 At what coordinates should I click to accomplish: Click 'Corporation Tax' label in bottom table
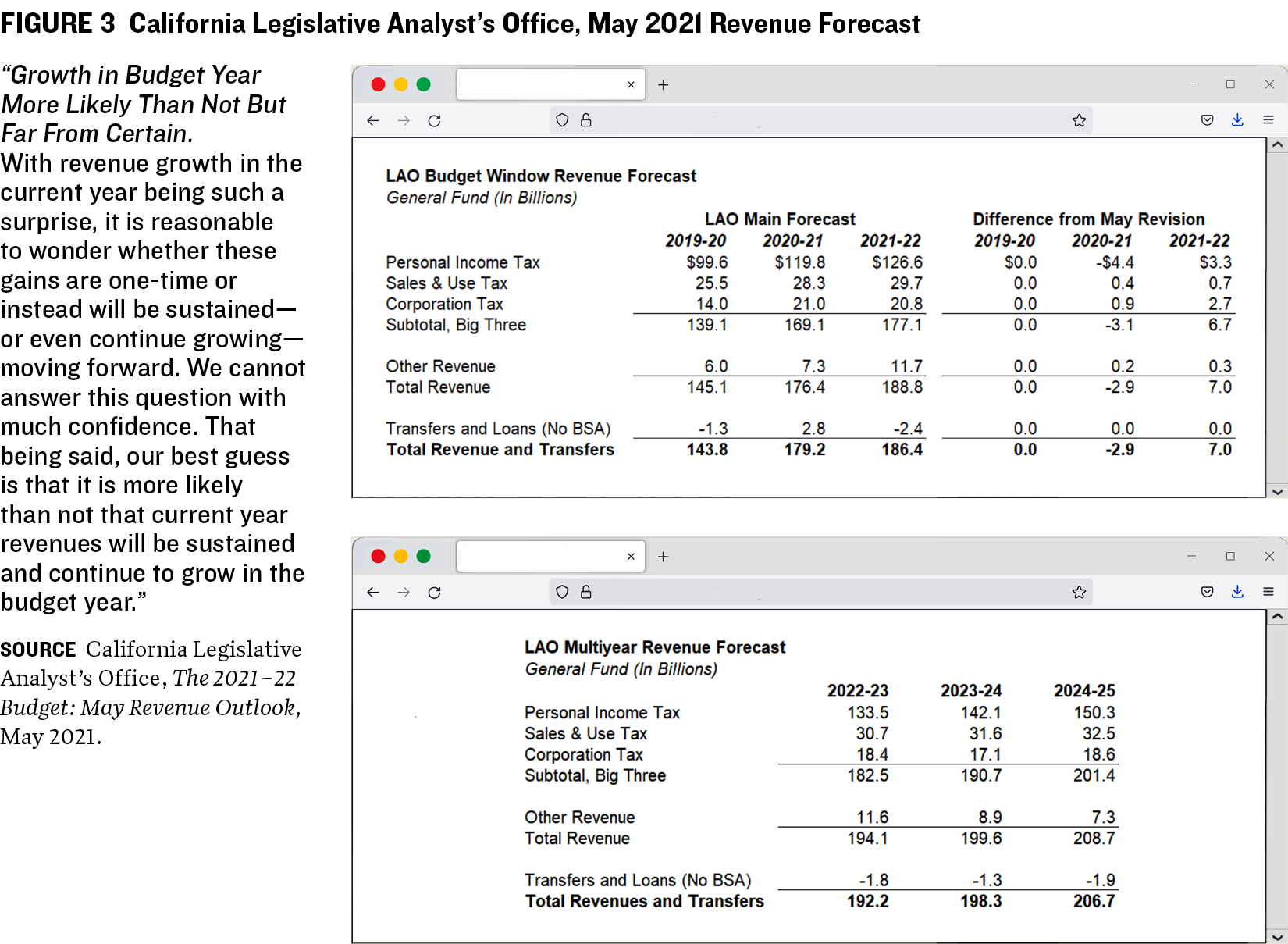click(584, 755)
